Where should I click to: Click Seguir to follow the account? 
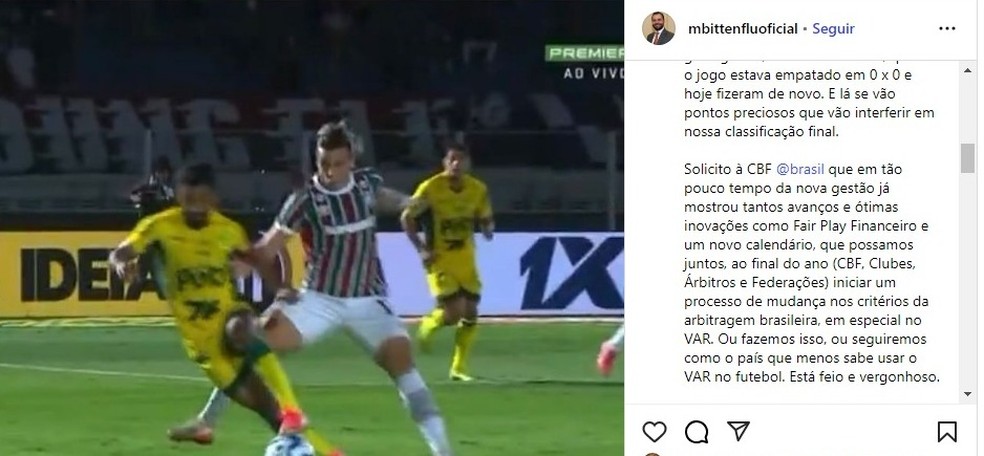coord(833,29)
